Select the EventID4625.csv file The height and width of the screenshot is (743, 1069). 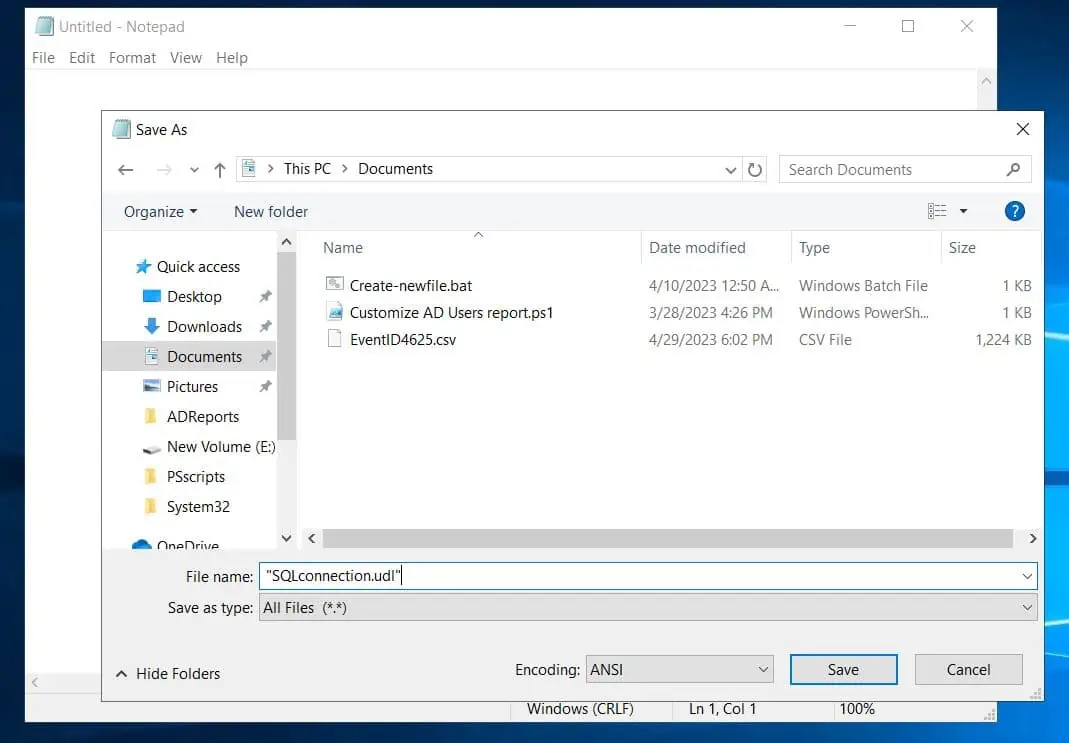coord(402,339)
